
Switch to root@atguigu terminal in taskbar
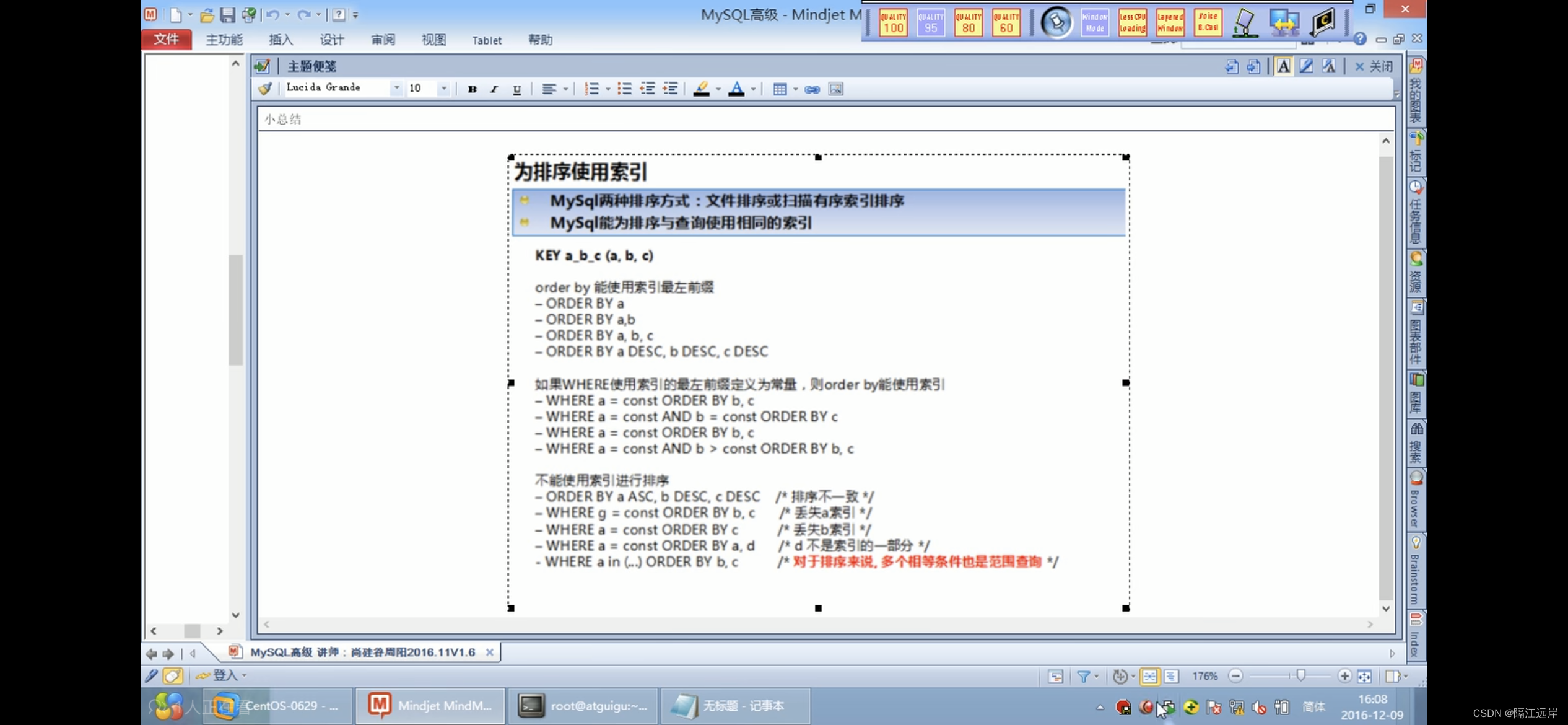[583, 706]
